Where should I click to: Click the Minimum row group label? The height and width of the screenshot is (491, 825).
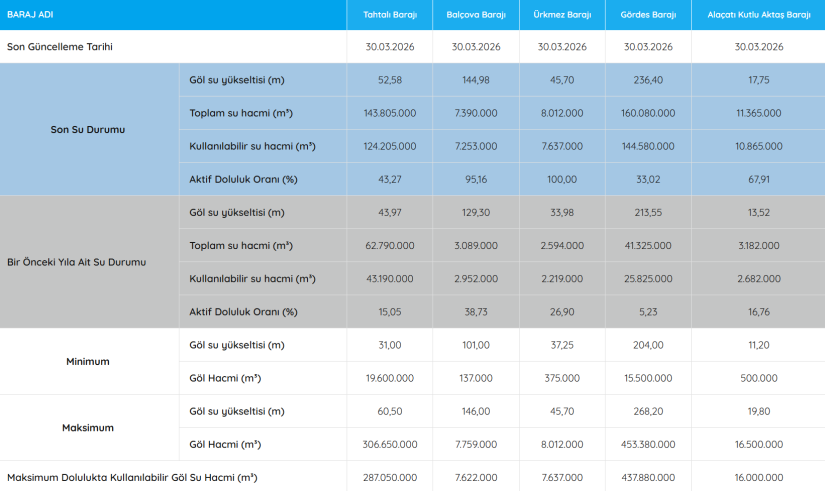tap(88, 361)
